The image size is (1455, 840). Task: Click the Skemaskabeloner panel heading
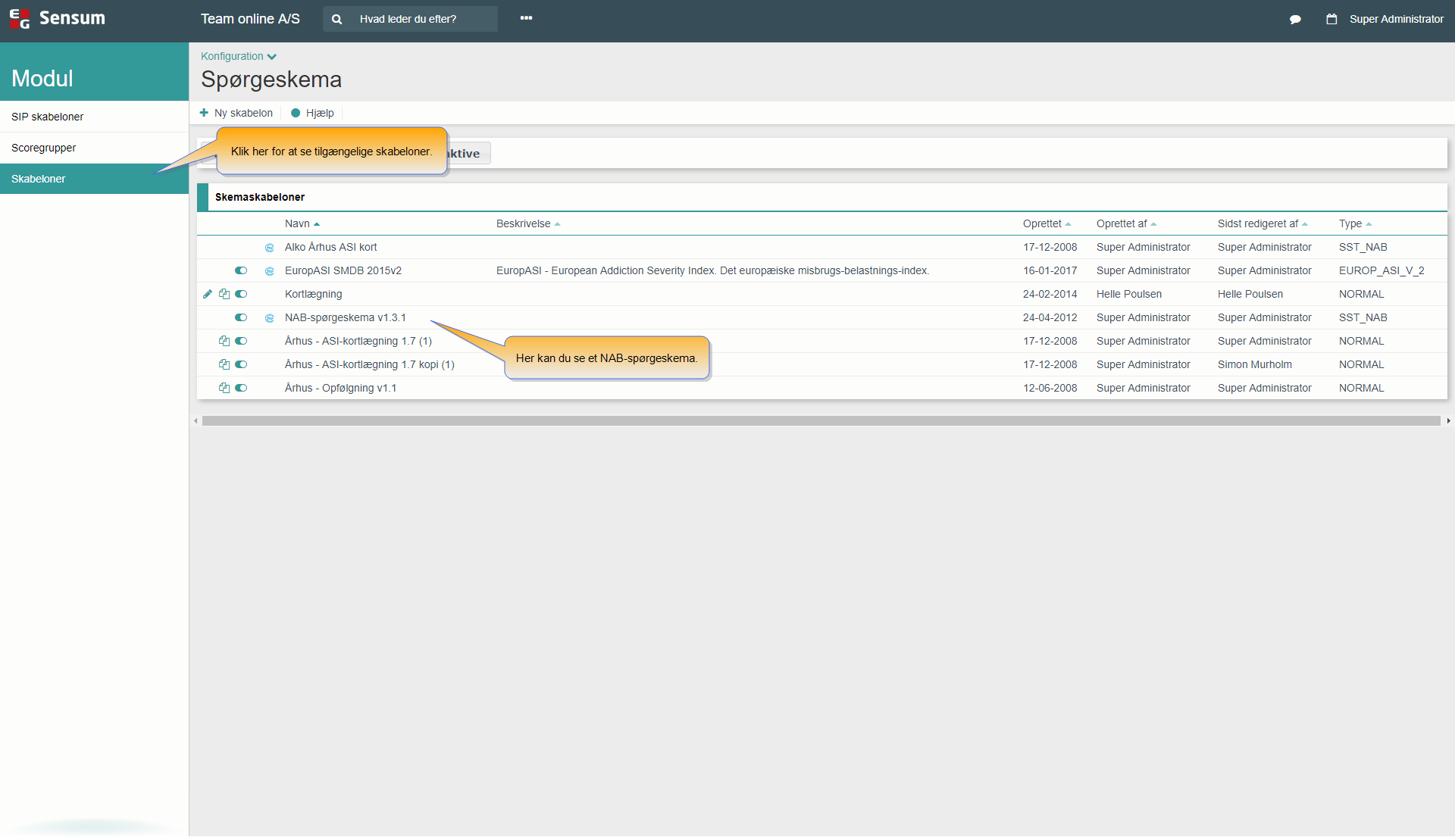tap(260, 197)
